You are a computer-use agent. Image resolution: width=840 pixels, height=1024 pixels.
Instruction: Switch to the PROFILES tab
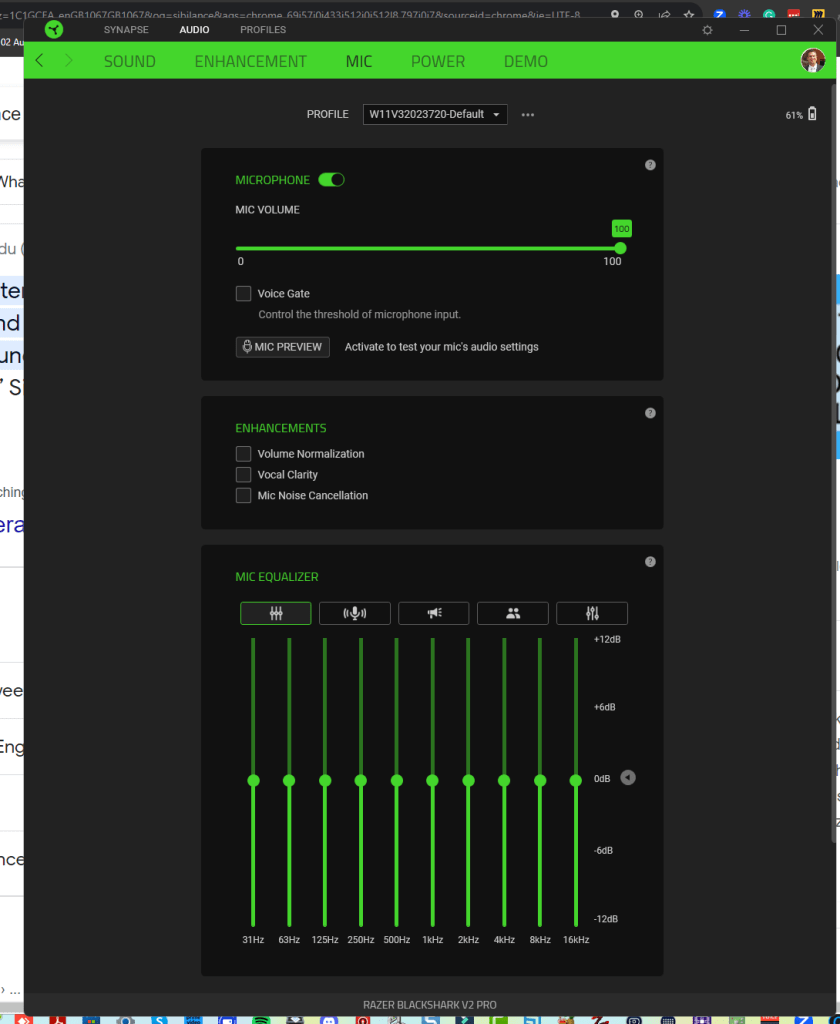click(x=263, y=29)
